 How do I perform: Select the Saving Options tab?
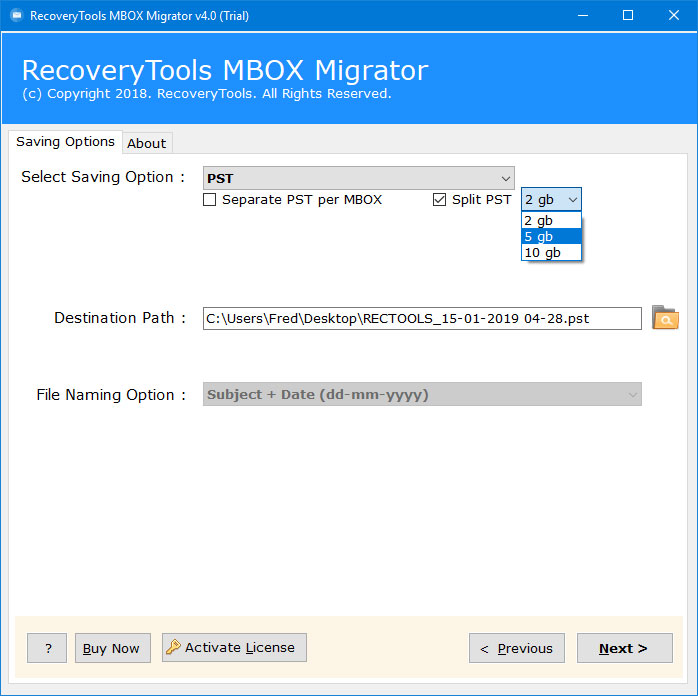(x=65, y=142)
